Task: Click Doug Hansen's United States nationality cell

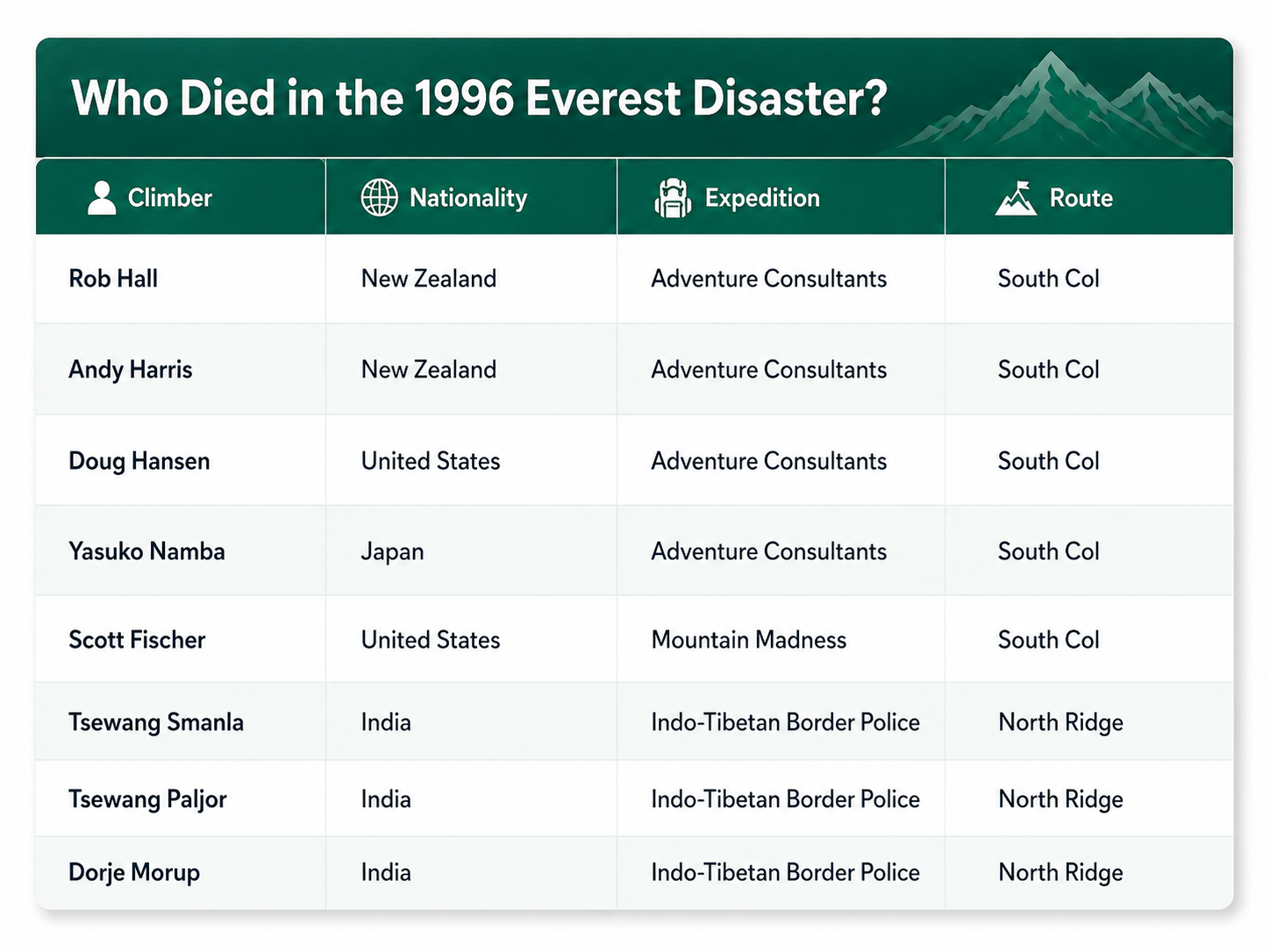Action: tap(471, 461)
